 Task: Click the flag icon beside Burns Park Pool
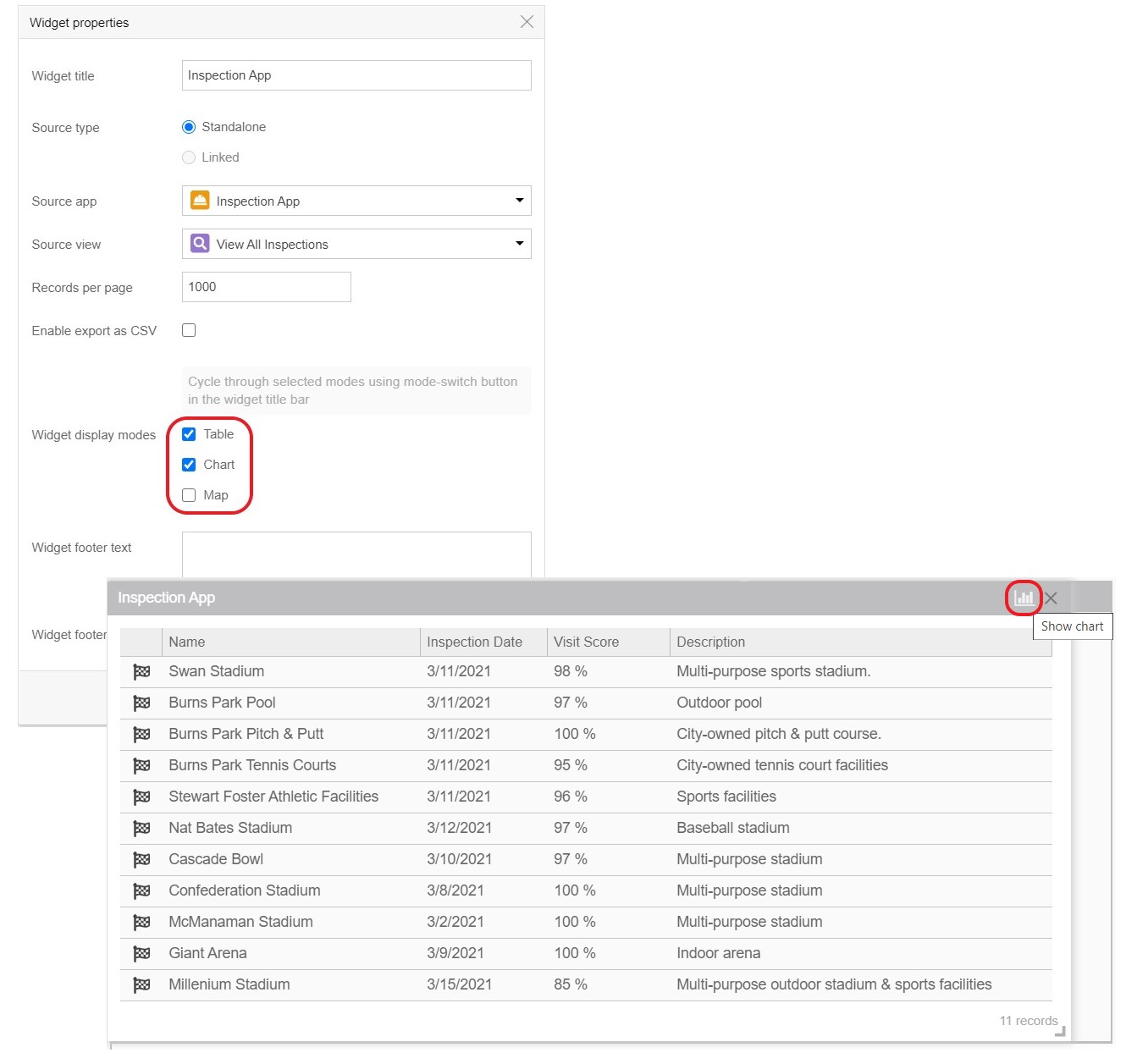click(141, 703)
